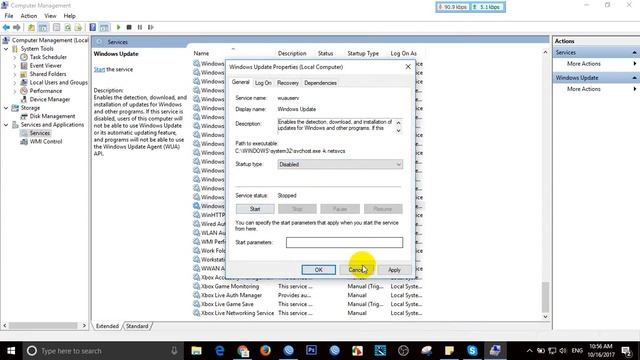Open the Startup type dropdown
Viewport: 640px width, 360px height.
click(340, 164)
